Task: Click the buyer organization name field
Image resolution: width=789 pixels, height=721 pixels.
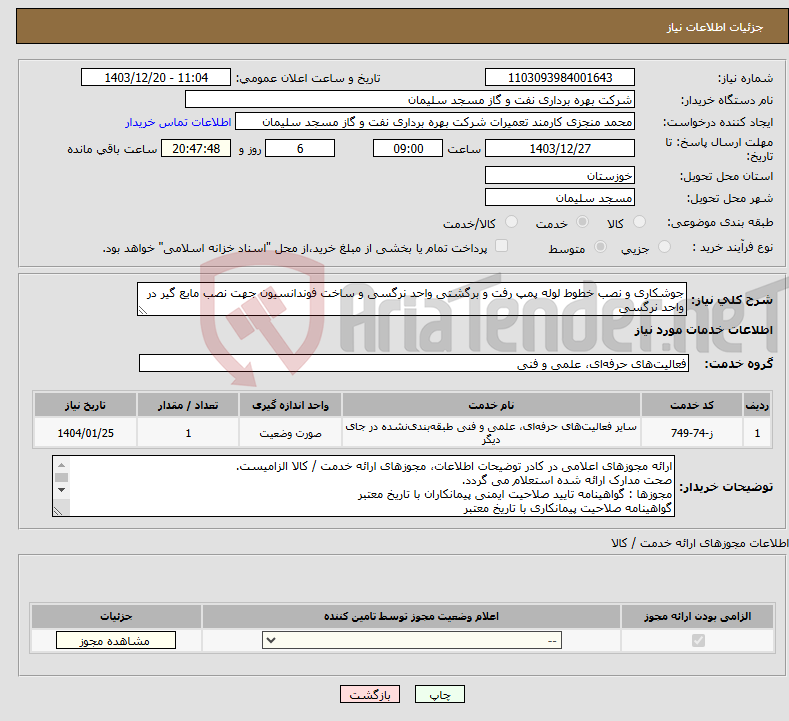Action: coord(410,100)
